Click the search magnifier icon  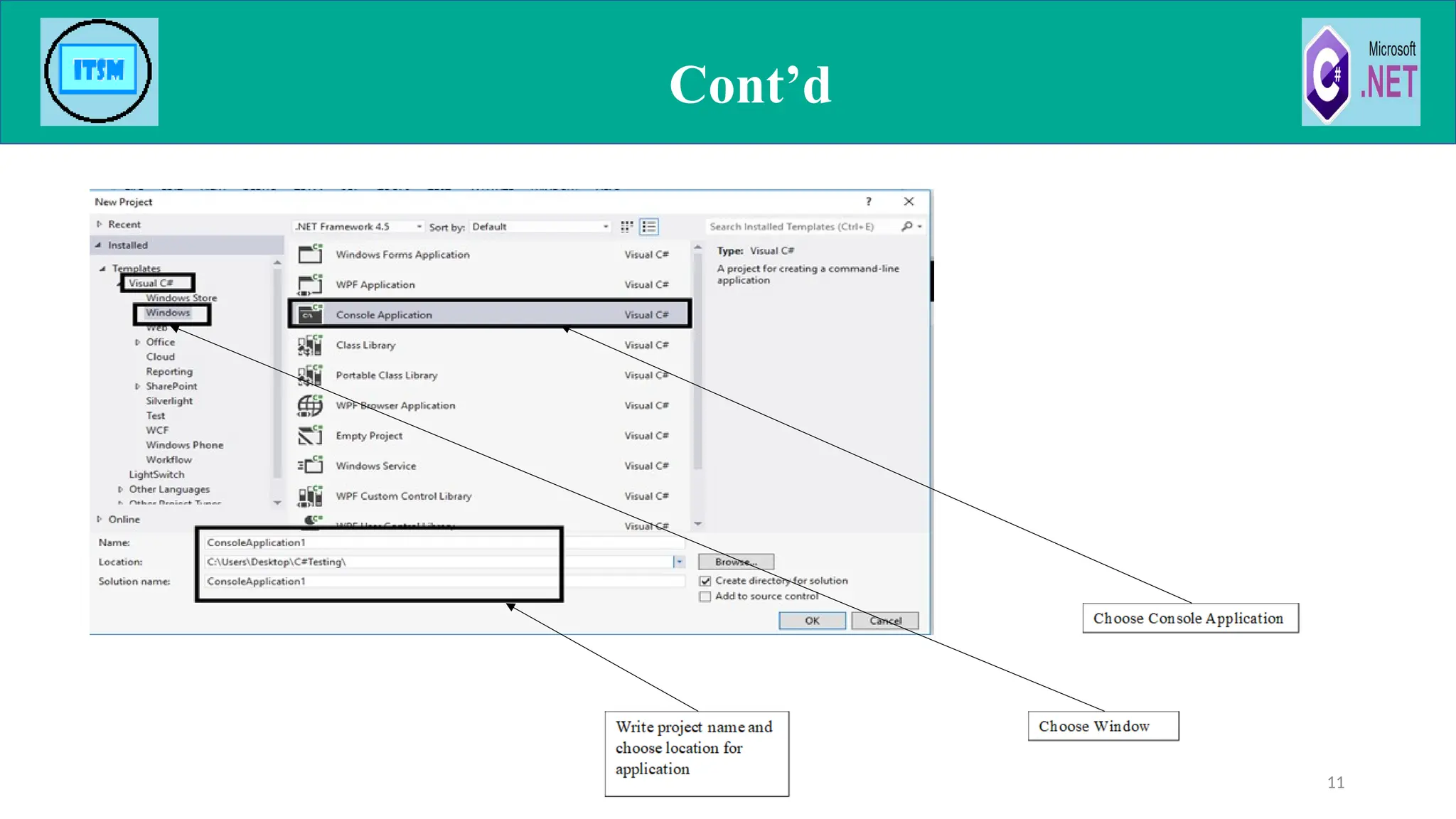pos(906,226)
